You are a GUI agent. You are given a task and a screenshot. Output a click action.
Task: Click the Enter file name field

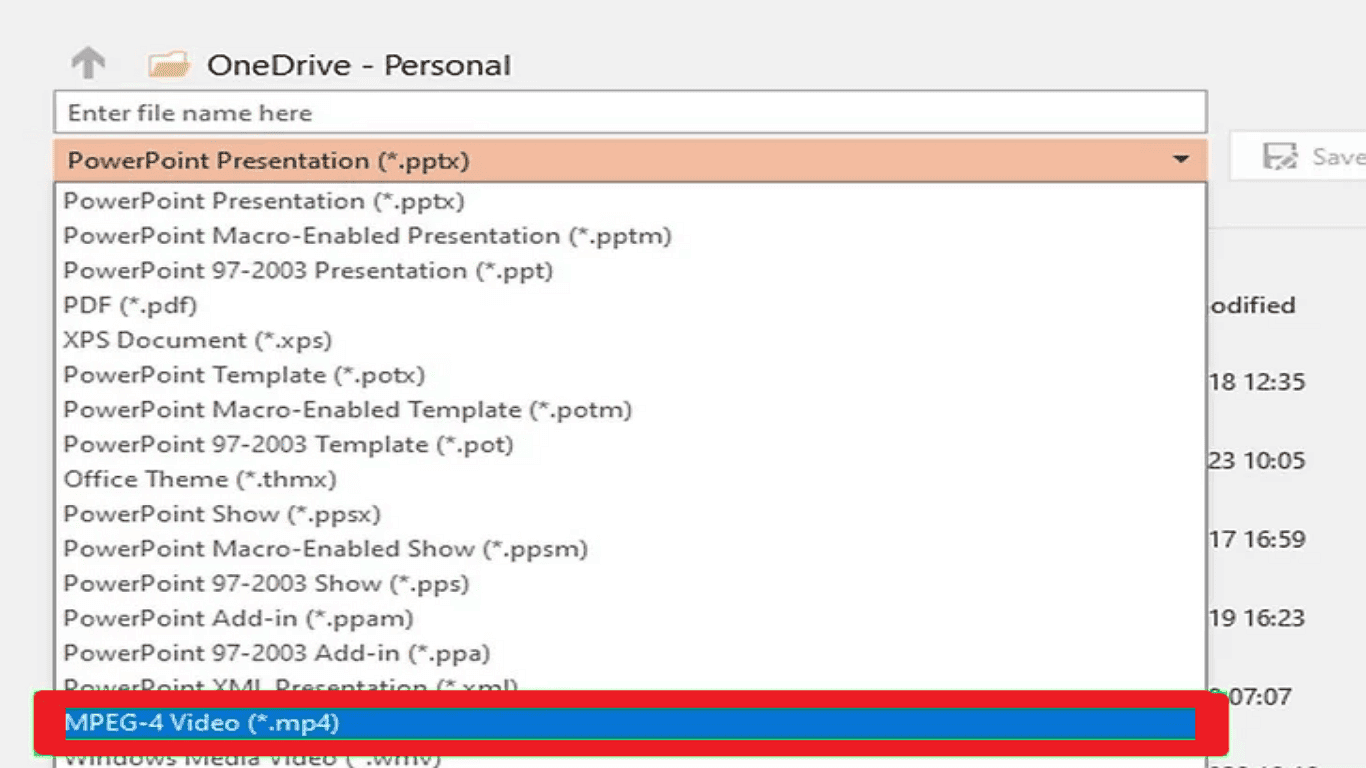(630, 112)
